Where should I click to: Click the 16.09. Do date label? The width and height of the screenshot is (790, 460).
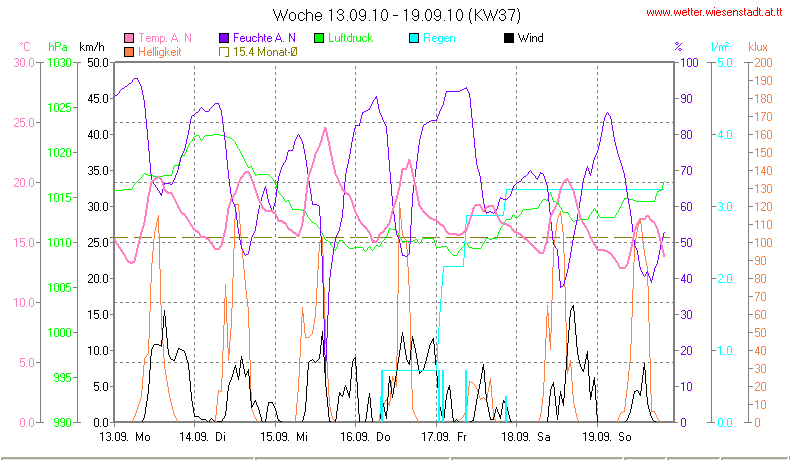pyautogui.click(x=365, y=437)
